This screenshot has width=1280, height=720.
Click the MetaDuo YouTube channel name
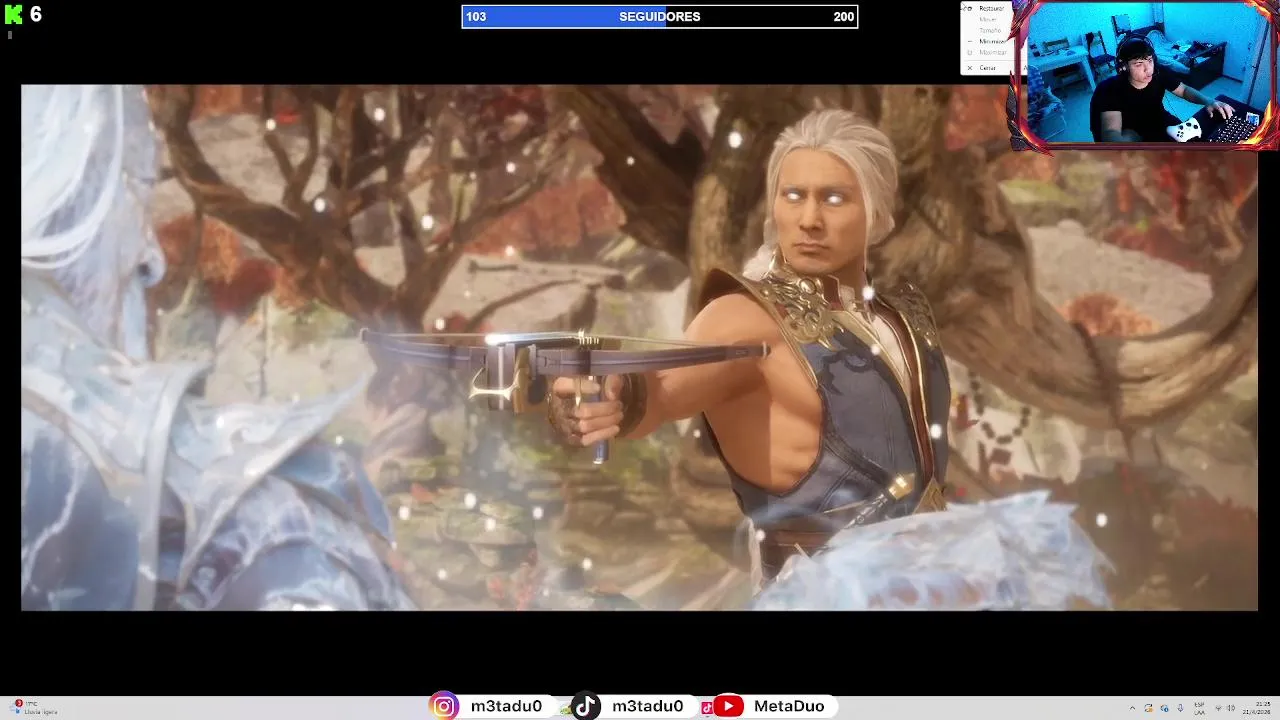(789, 706)
